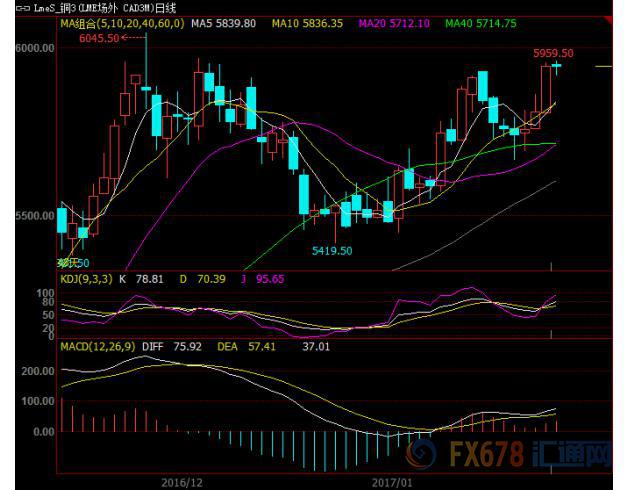Click the KDJ axis label 80

48,302
